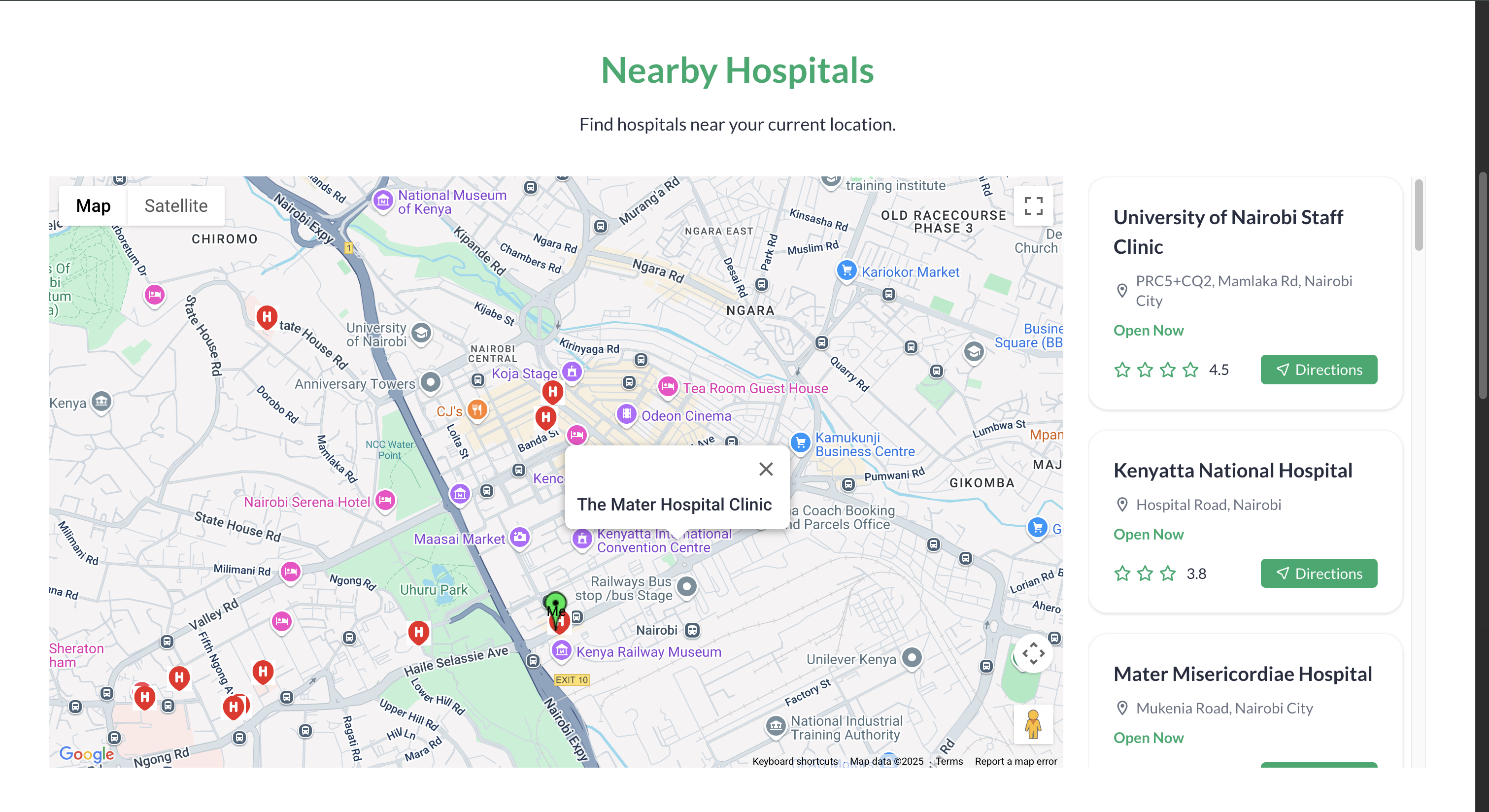Image resolution: width=1489 pixels, height=812 pixels.
Task: Get directions to Kenyatta National Hospital
Action: [1319, 574]
